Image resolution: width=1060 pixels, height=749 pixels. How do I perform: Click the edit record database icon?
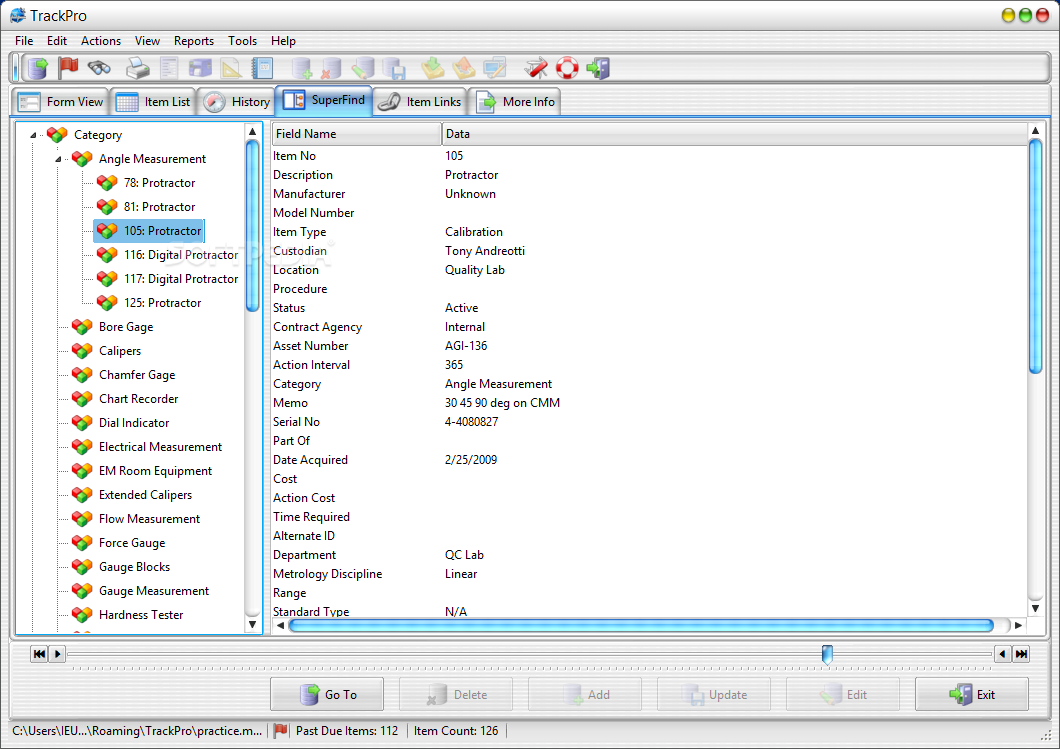(x=362, y=68)
